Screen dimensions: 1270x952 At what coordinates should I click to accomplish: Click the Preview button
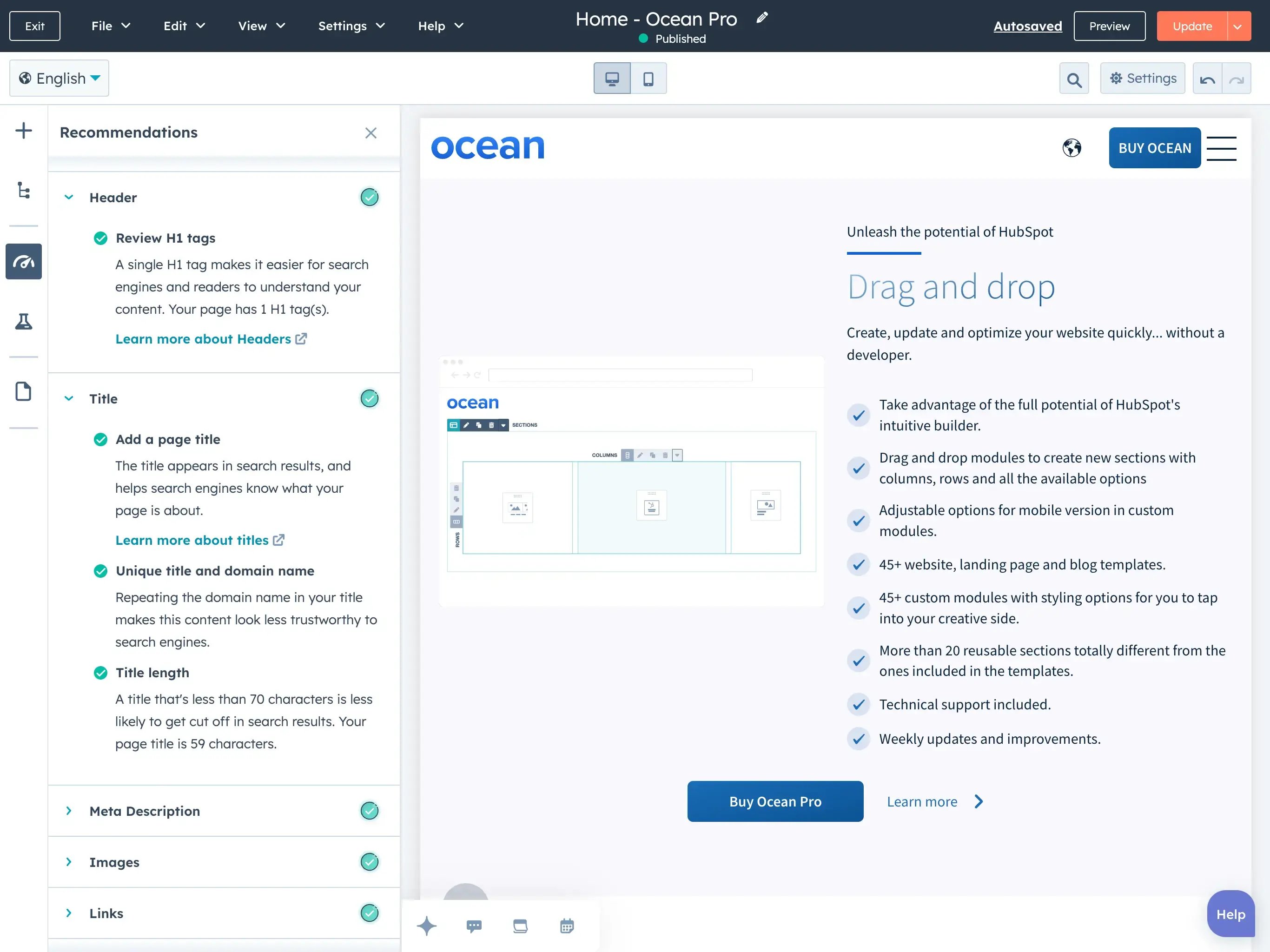[1109, 25]
